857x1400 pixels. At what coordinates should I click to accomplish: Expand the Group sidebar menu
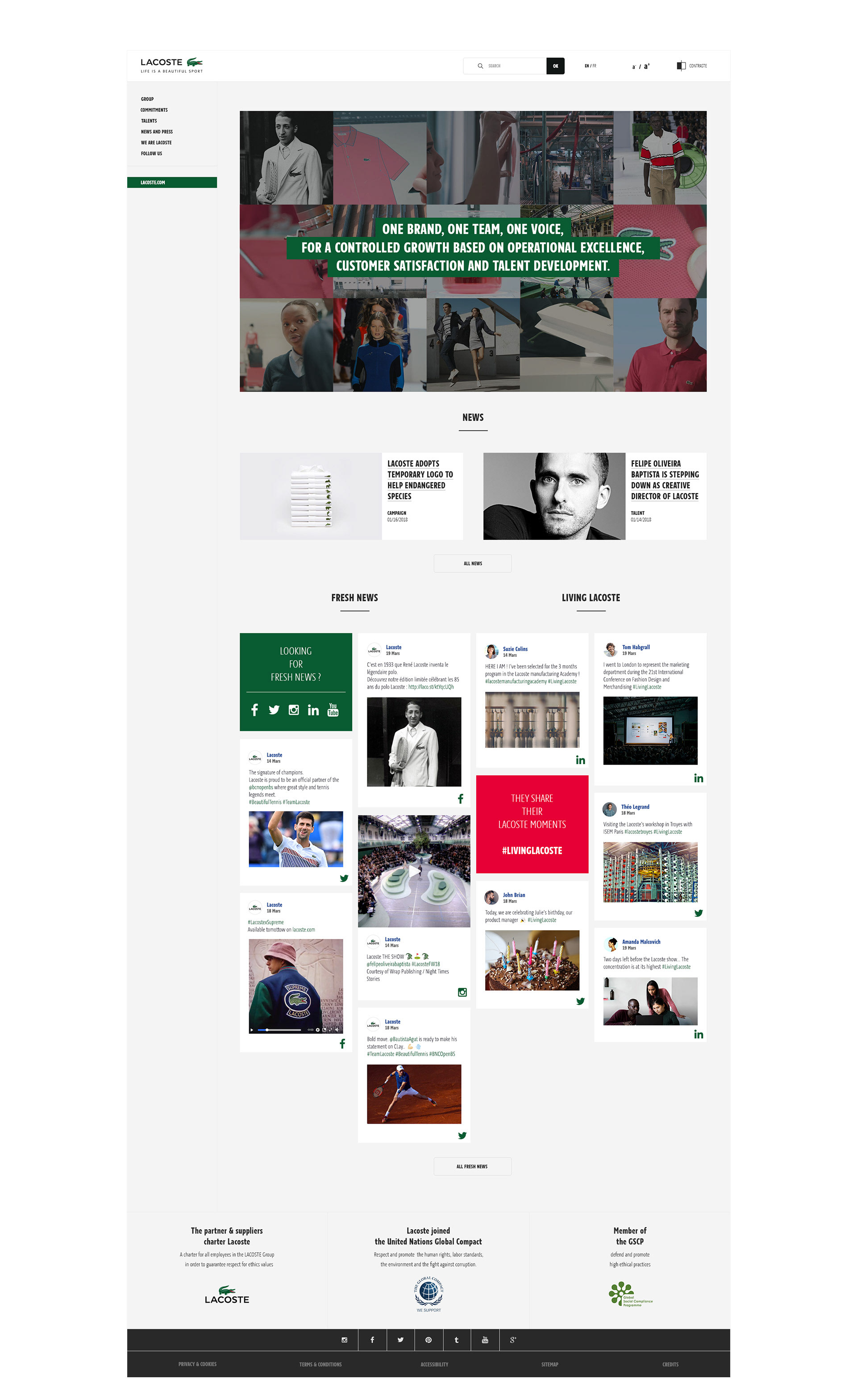pos(147,99)
